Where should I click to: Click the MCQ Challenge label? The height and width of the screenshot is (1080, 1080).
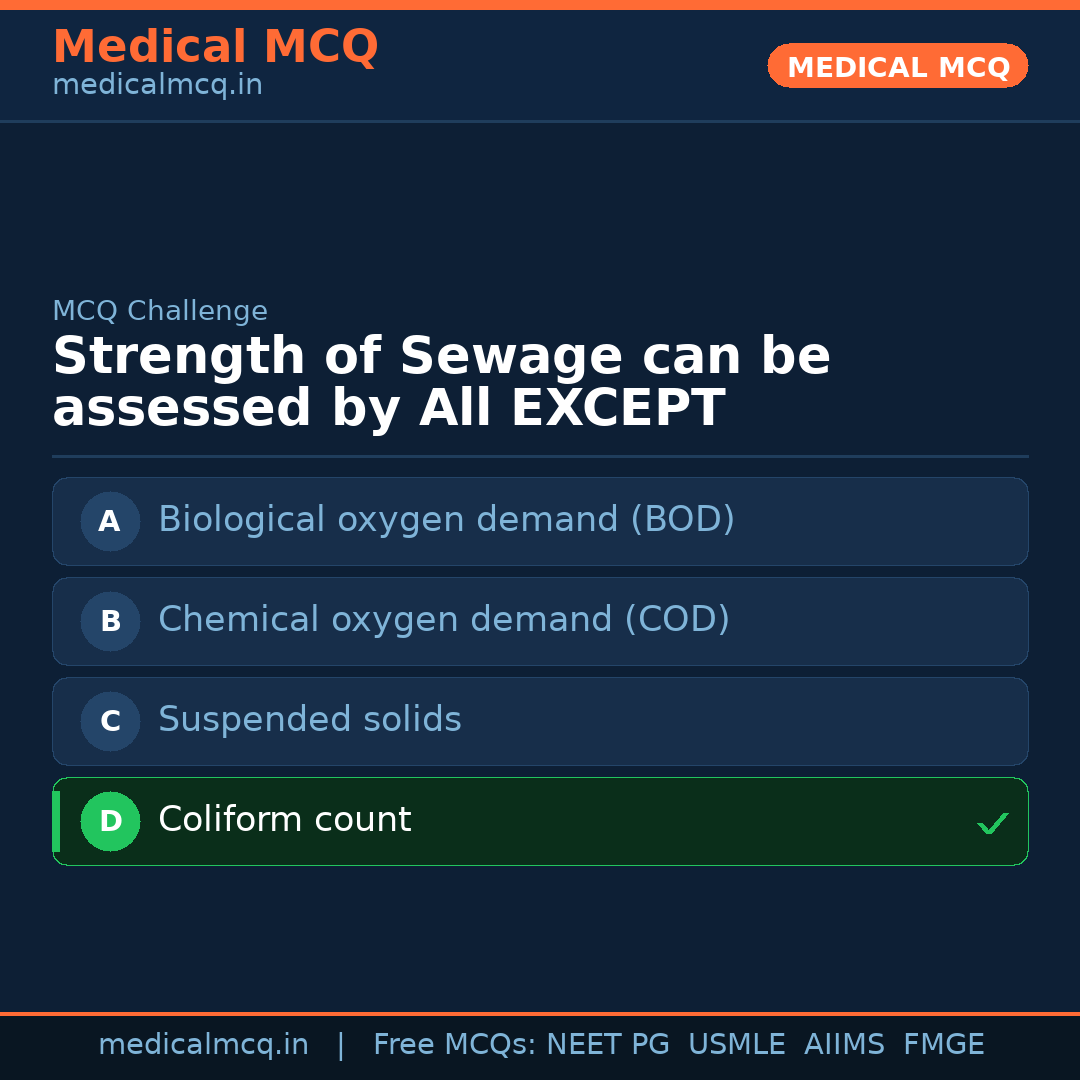click(160, 311)
